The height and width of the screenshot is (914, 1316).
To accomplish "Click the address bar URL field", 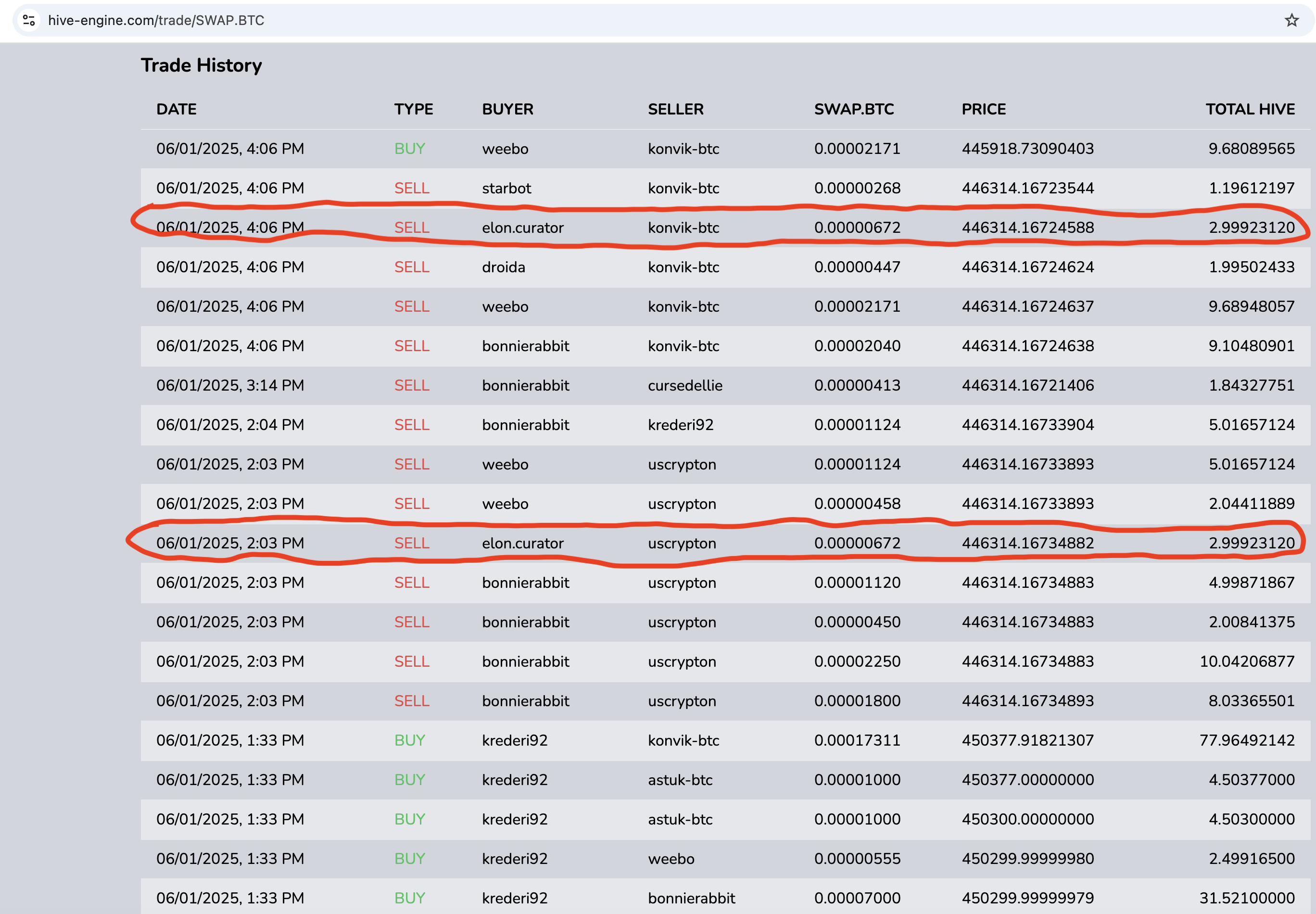I will tap(156, 21).
